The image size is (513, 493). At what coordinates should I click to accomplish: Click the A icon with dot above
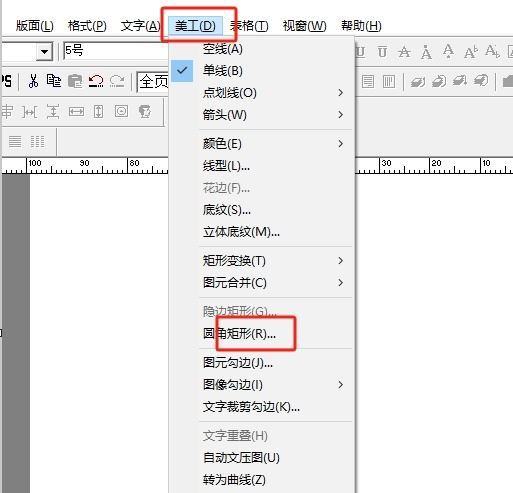(x=426, y=52)
